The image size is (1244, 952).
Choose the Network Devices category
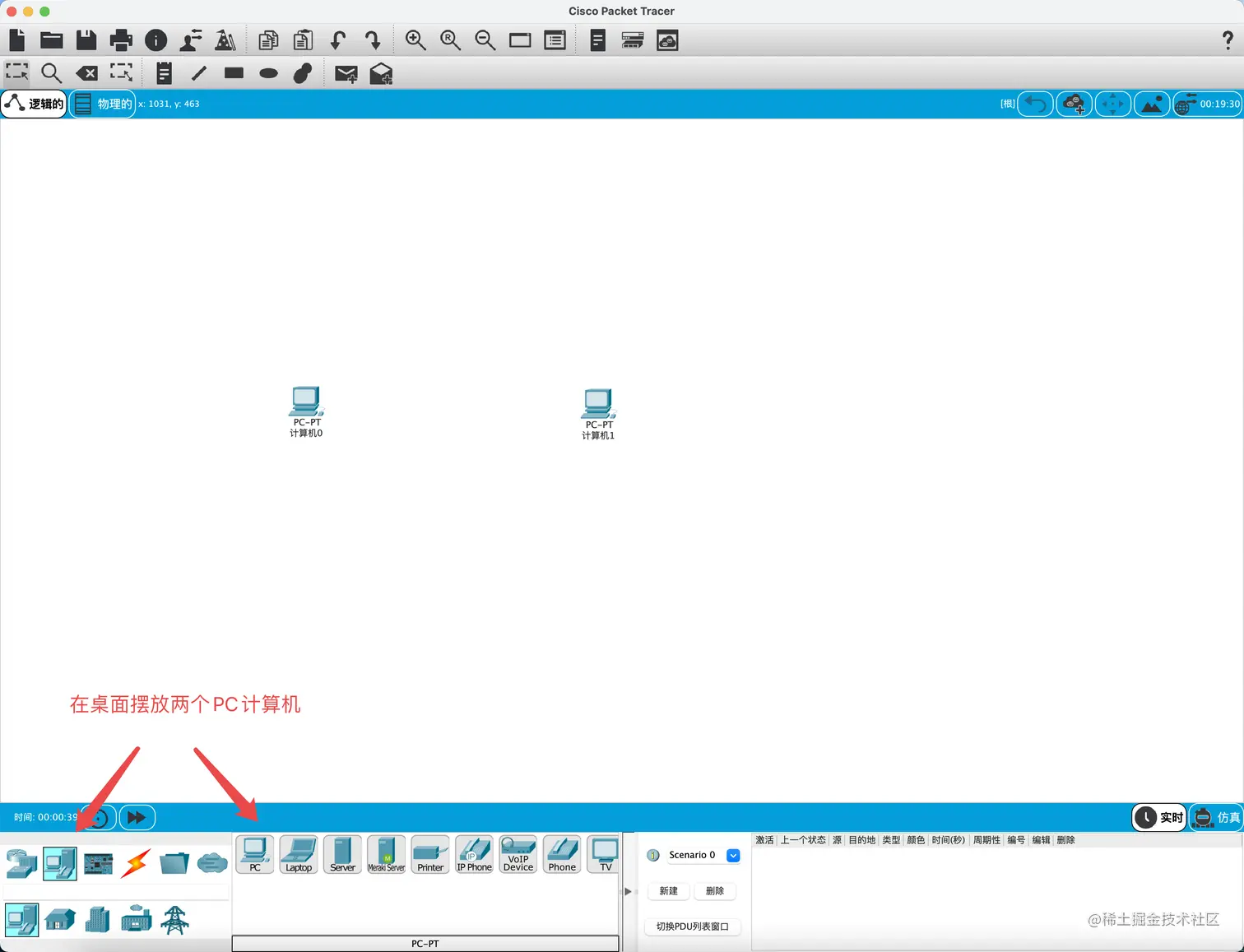coord(21,864)
